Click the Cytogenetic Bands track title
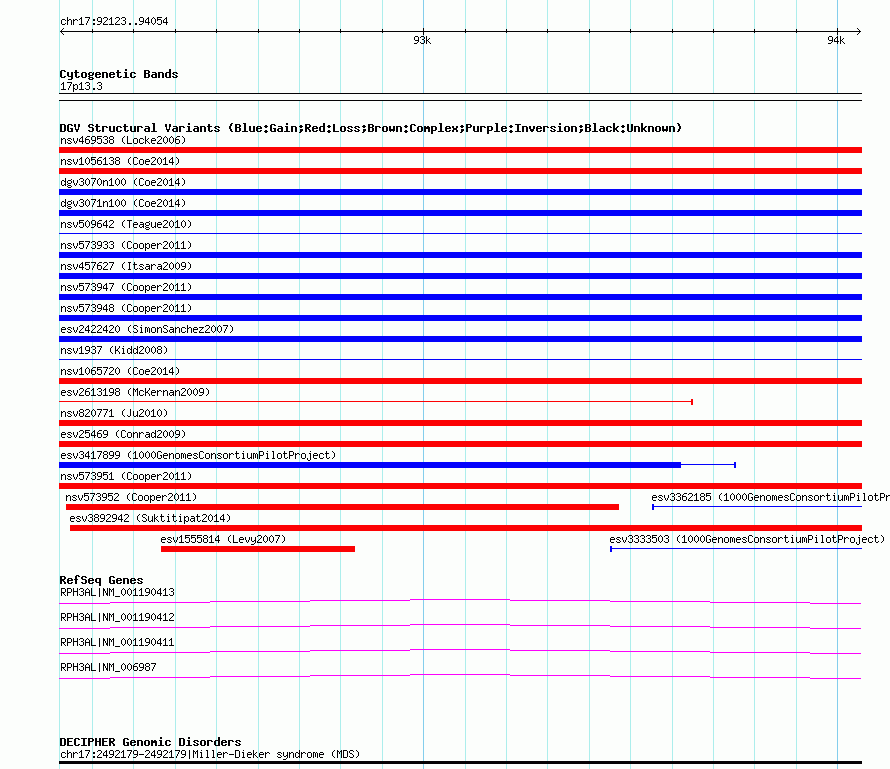890x769 pixels. coord(119,74)
